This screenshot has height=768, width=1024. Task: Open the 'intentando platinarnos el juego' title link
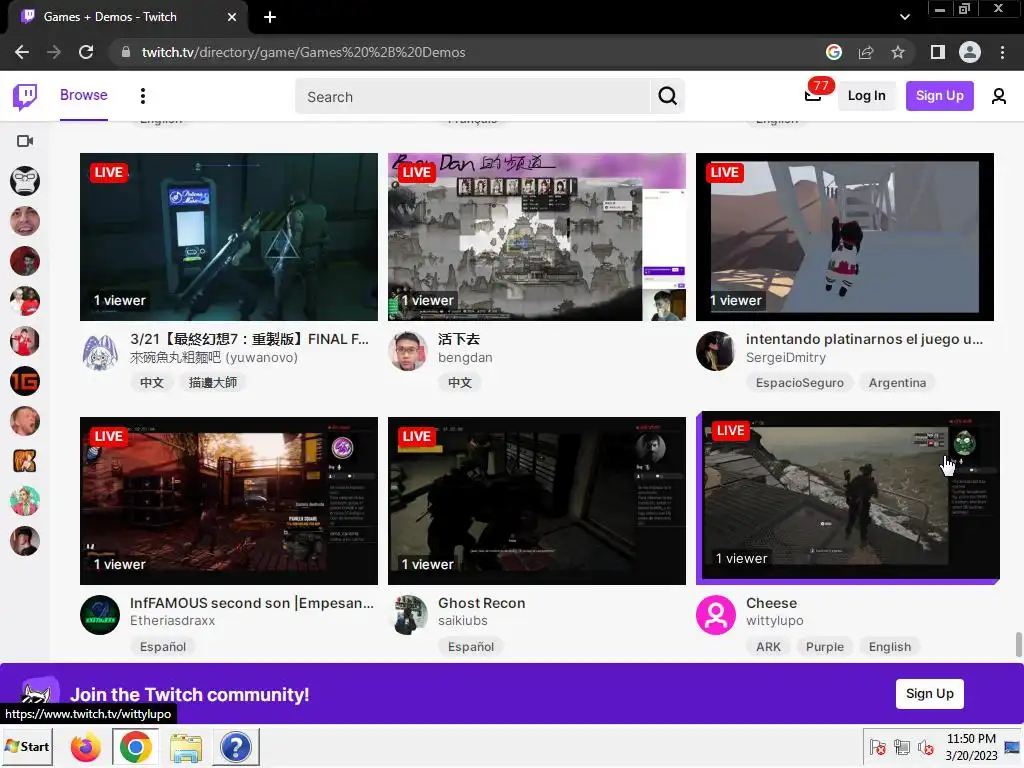tap(864, 339)
